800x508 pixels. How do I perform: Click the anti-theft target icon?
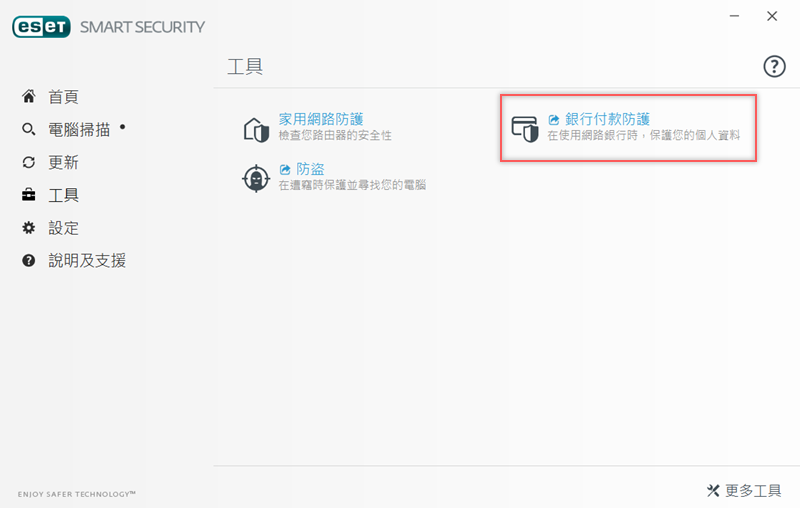[257, 178]
